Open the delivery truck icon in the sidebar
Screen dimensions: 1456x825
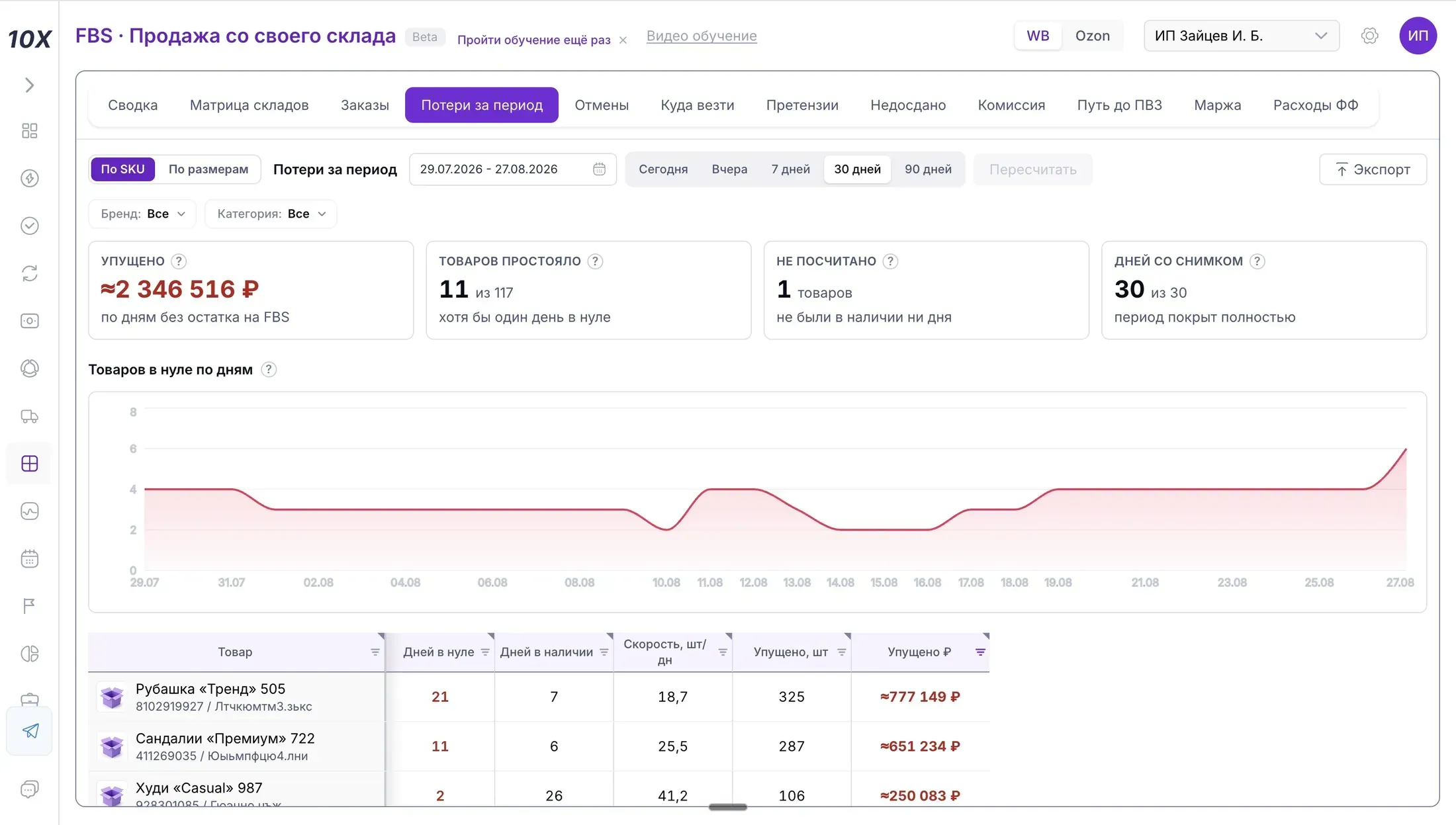pyautogui.click(x=29, y=416)
